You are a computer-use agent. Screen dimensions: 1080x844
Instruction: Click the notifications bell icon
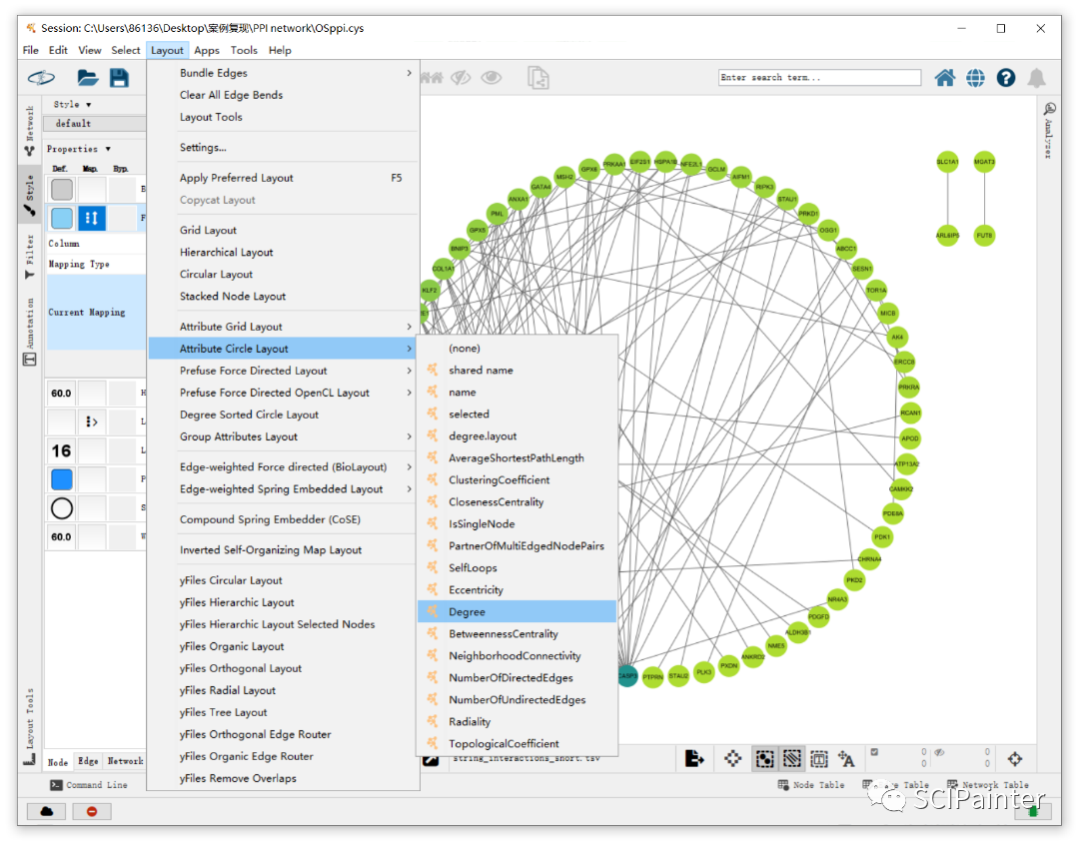[x=1036, y=78]
